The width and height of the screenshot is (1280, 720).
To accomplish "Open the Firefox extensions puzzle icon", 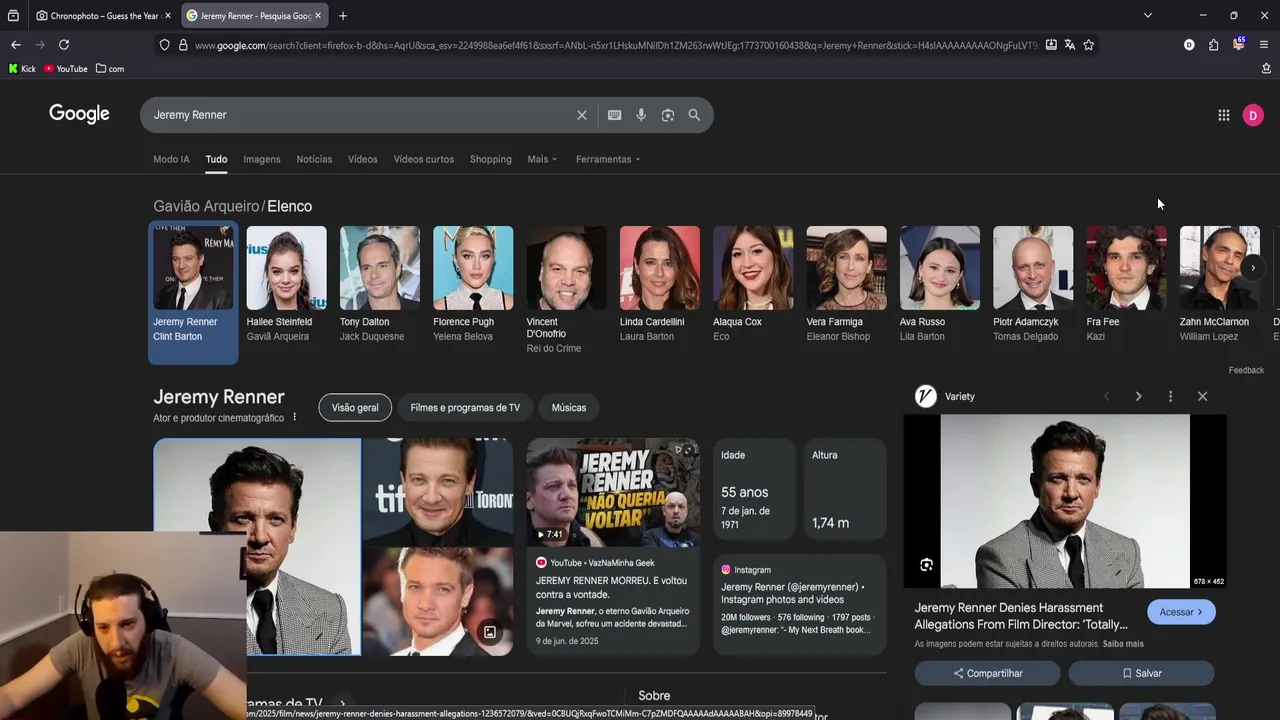I will pyautogui.click(x=1213, y=45).
